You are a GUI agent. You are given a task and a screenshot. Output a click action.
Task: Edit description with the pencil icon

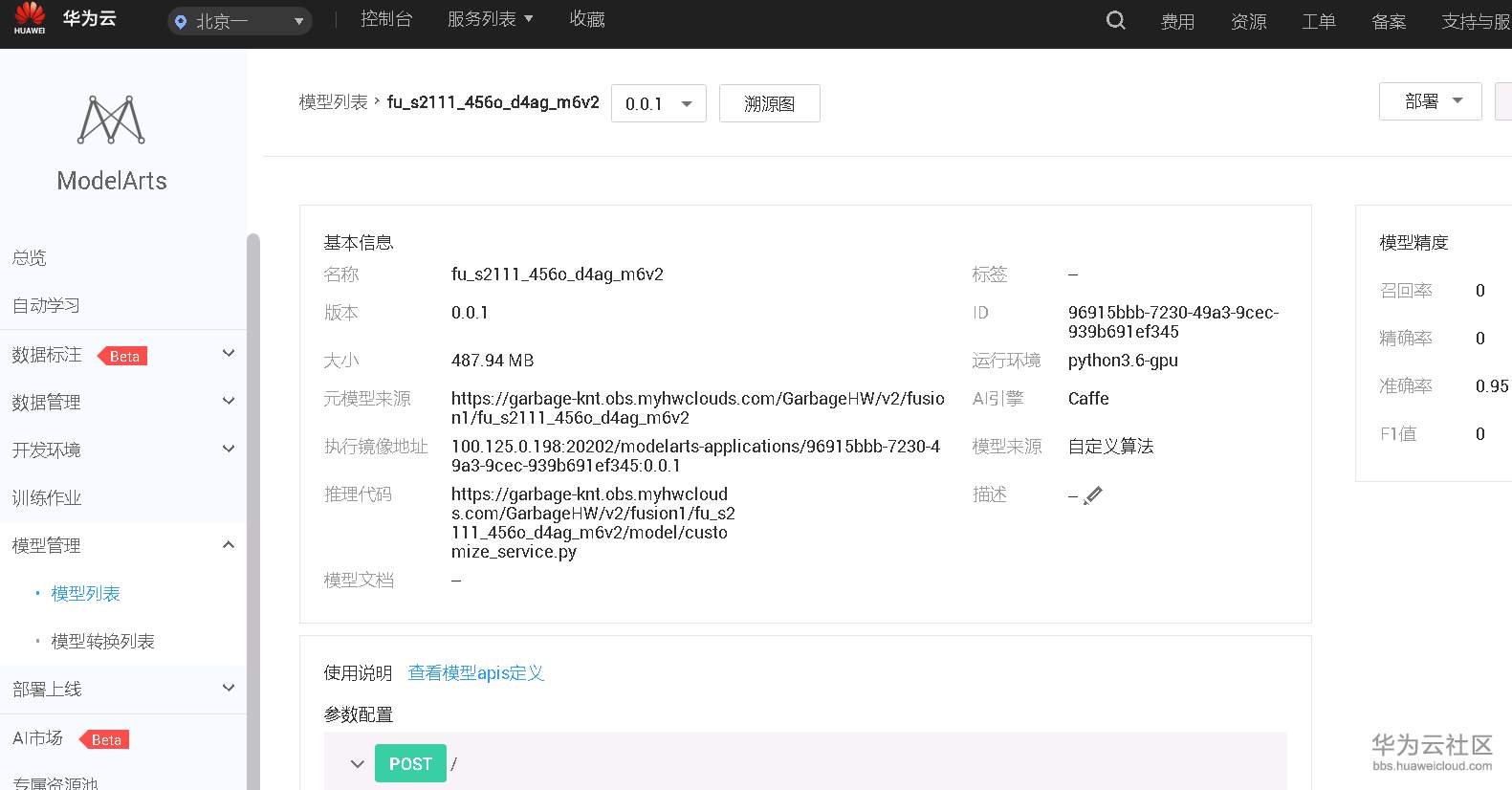(x=1093, y=495)
